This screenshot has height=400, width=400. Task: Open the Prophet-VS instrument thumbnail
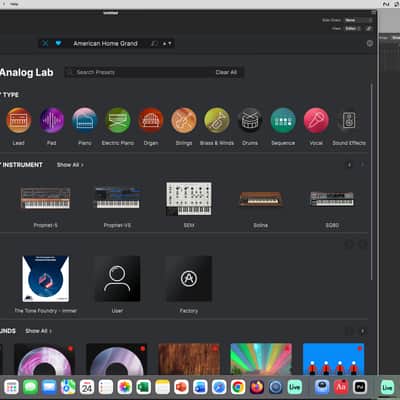click(117, 197)
